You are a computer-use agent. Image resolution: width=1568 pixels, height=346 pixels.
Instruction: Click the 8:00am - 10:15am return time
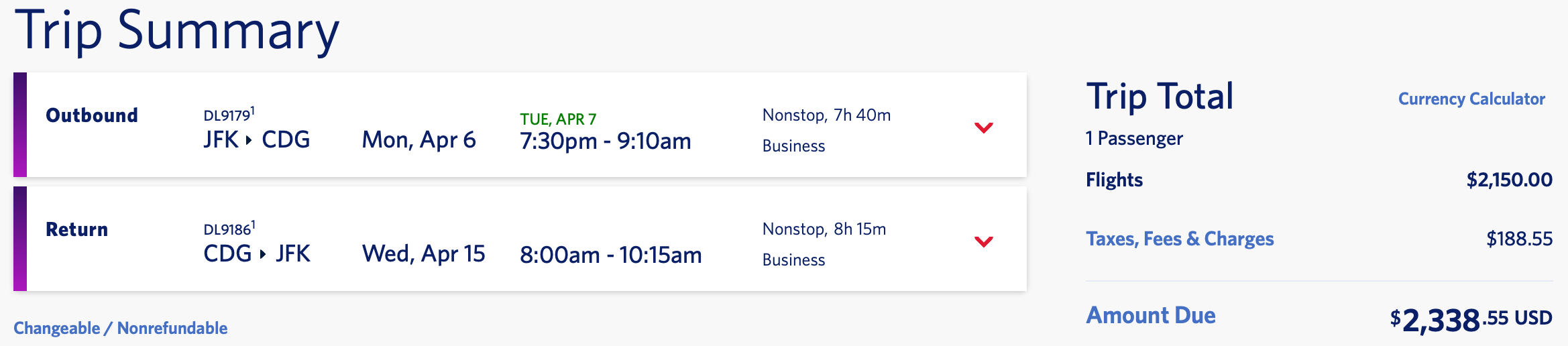[610, 255]
